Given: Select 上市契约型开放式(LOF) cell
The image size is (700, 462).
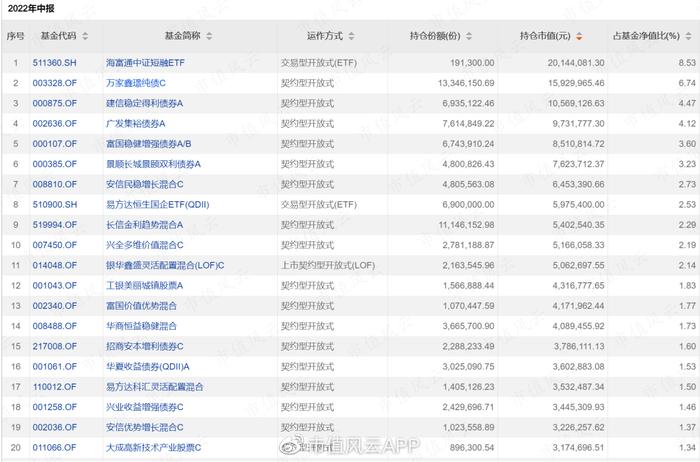Looking at the screenshot, I should (328, 265).
